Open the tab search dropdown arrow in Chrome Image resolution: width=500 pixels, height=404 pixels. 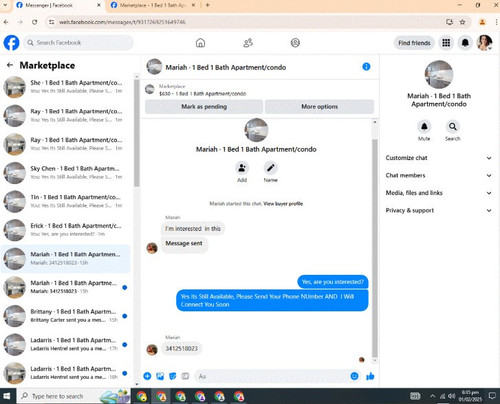[x=5, y=5]
